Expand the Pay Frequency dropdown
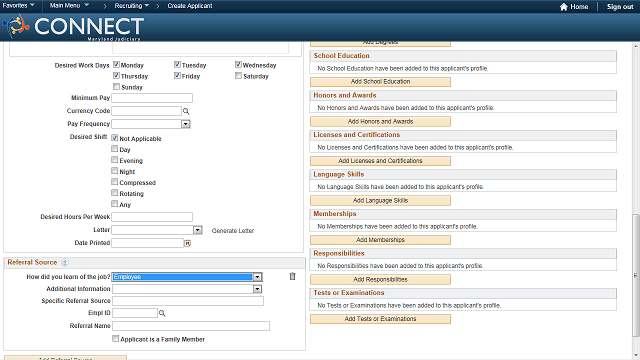Image resolution: width=640 pixels, height=360 pixels. [186, 124]
